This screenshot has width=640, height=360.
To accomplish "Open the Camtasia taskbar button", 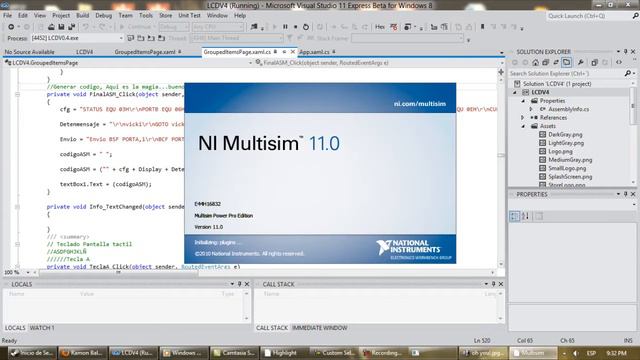I will coord(235,353).
